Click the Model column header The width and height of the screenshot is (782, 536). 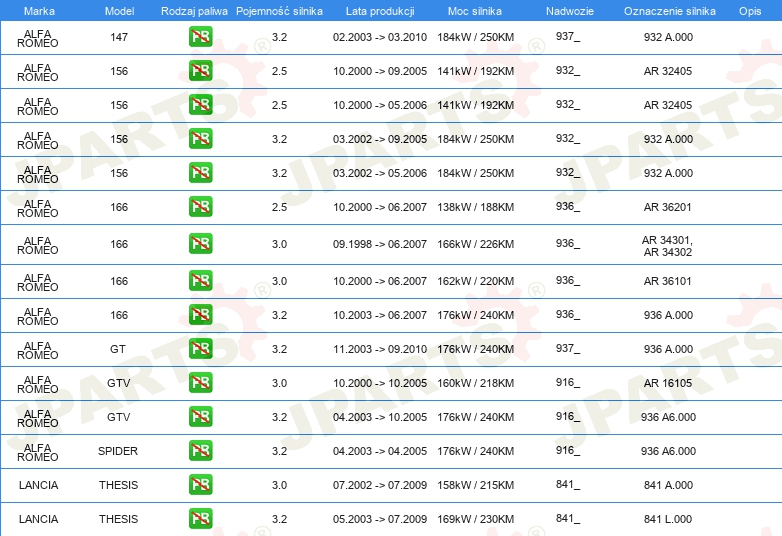119,11
